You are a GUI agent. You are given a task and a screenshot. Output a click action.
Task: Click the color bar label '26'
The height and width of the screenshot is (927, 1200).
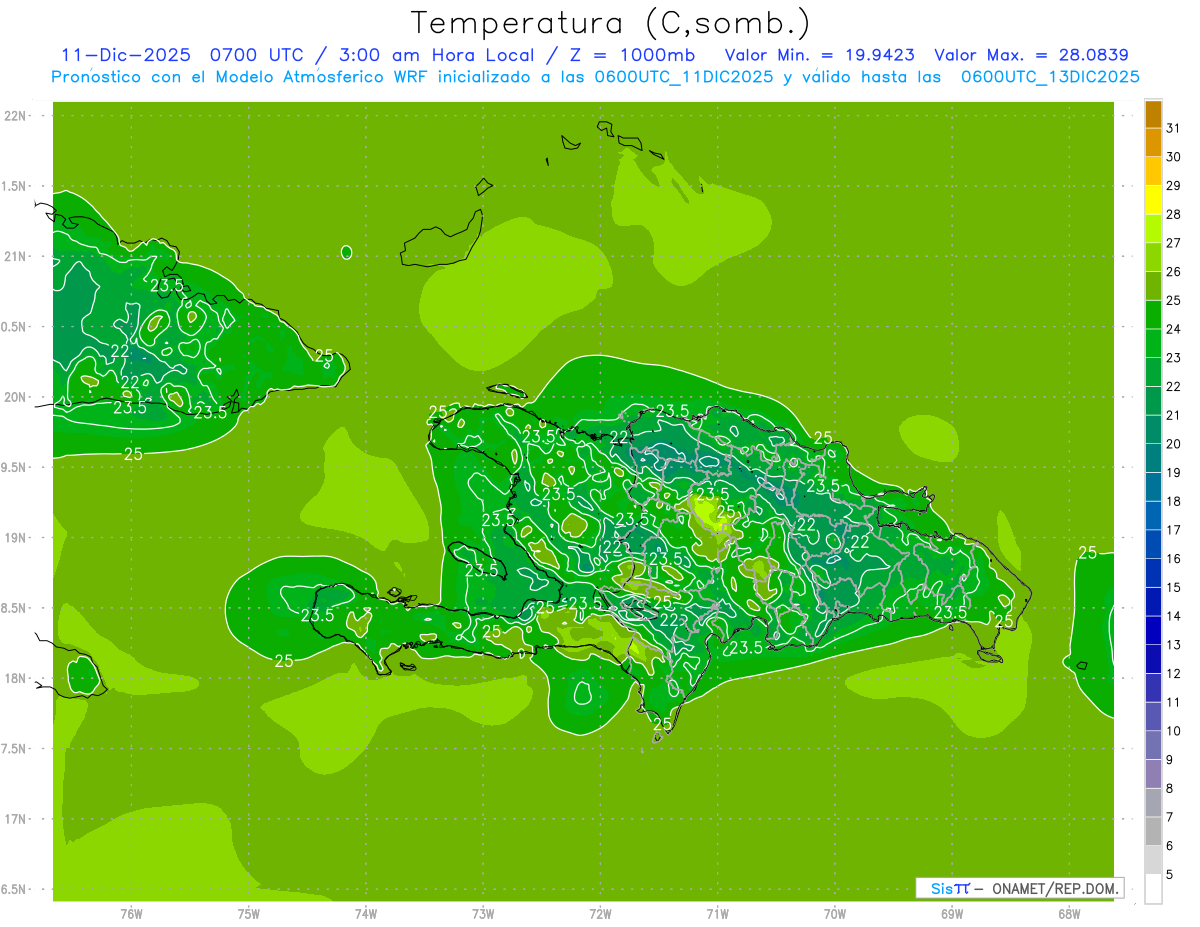tap(1174, 271)
